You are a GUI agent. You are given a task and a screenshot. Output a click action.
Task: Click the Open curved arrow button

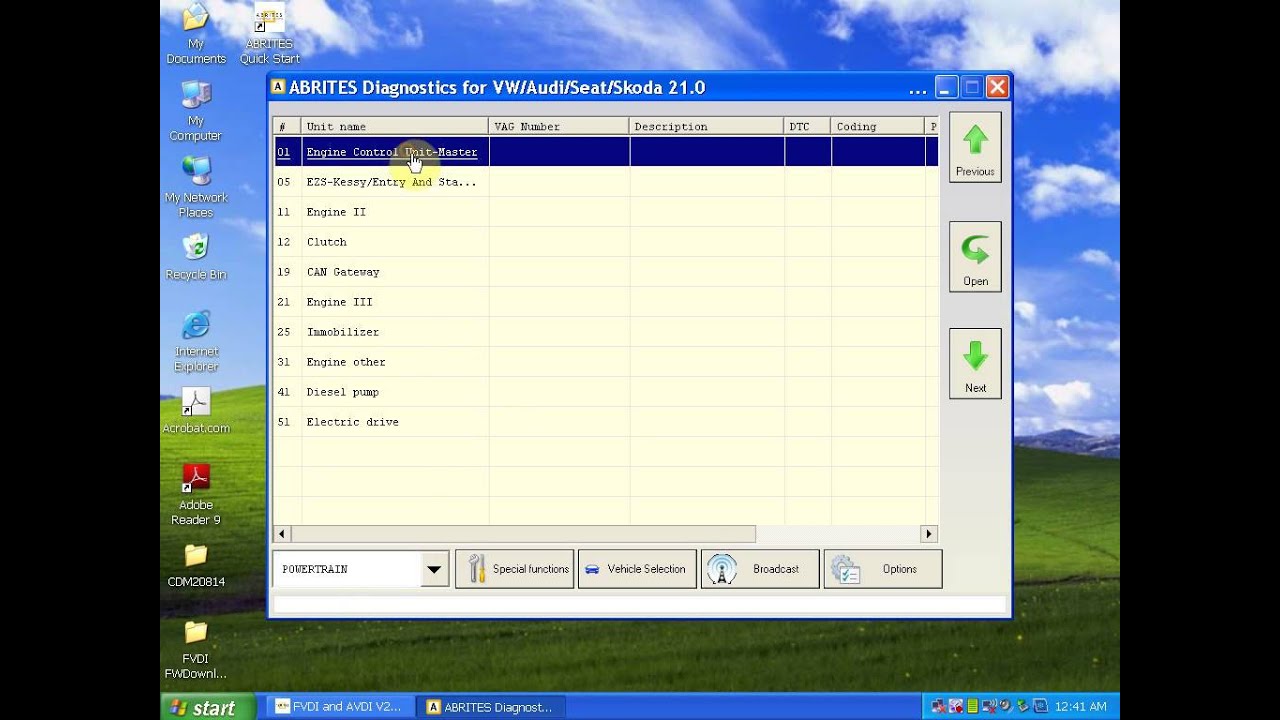tap(975, 257)
